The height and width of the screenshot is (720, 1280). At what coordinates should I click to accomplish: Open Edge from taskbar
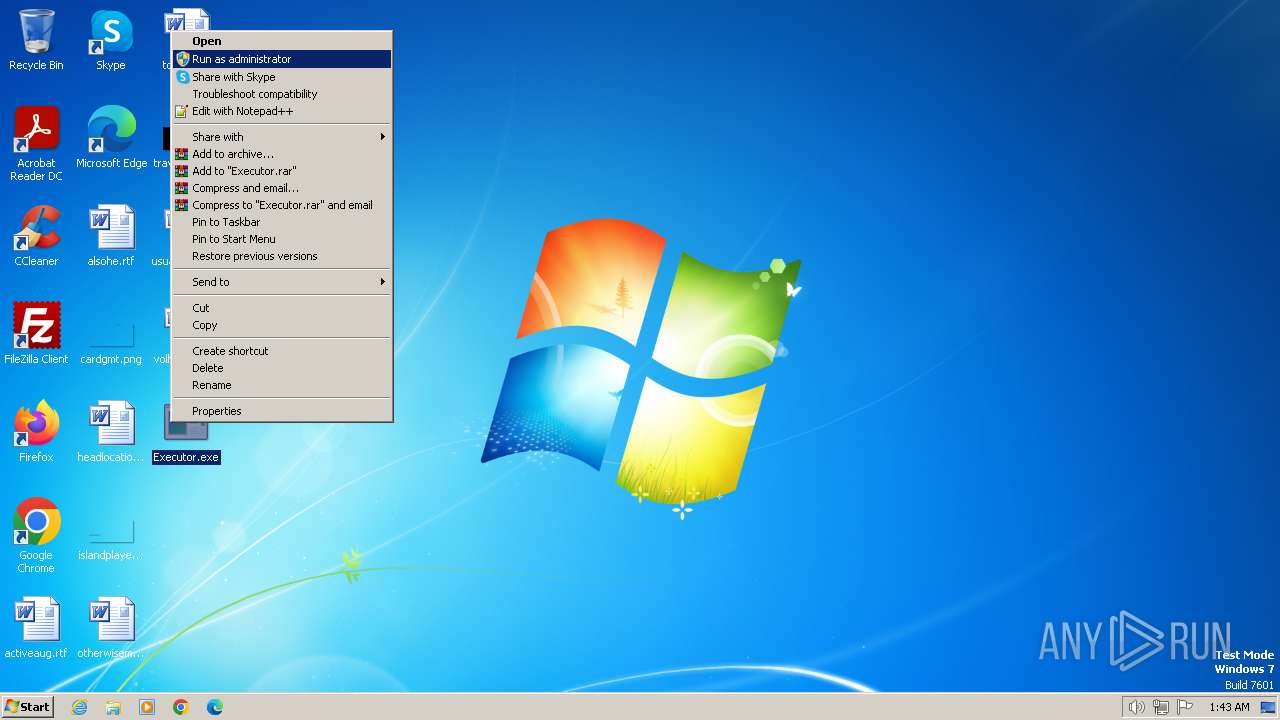215,707
